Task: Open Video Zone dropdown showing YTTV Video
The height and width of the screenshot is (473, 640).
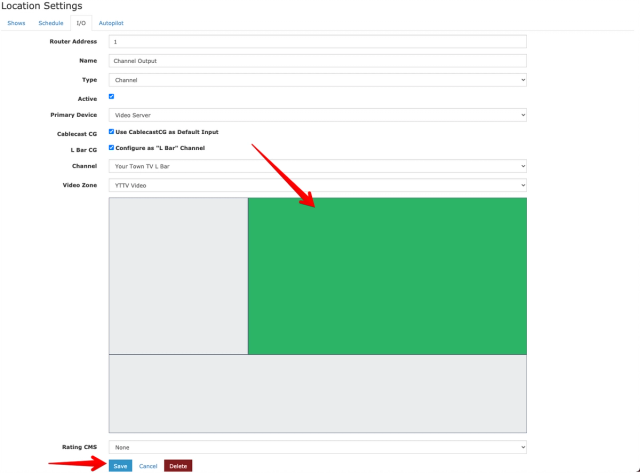Action: tap(318, 185)
